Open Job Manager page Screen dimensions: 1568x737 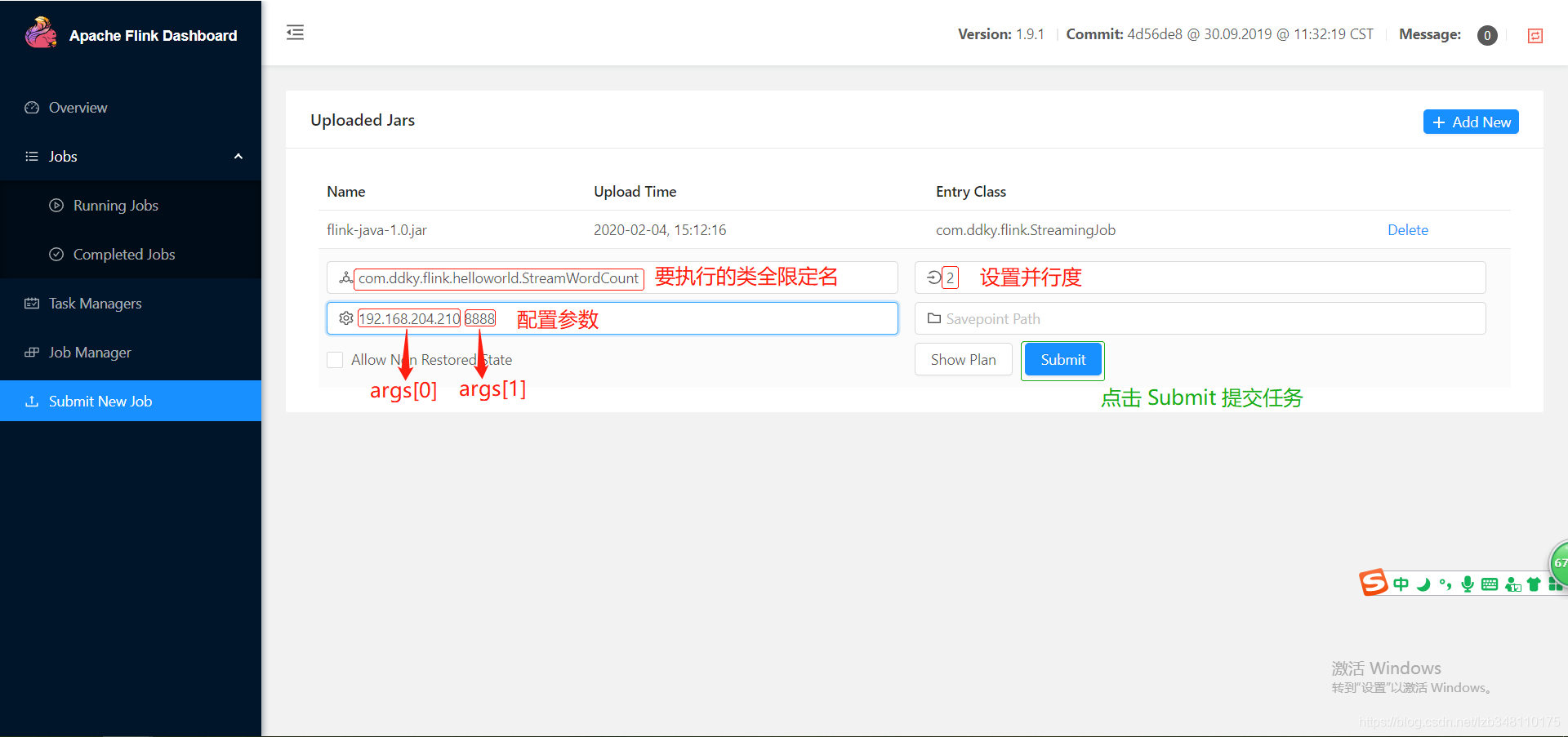(x=131, y=353)
